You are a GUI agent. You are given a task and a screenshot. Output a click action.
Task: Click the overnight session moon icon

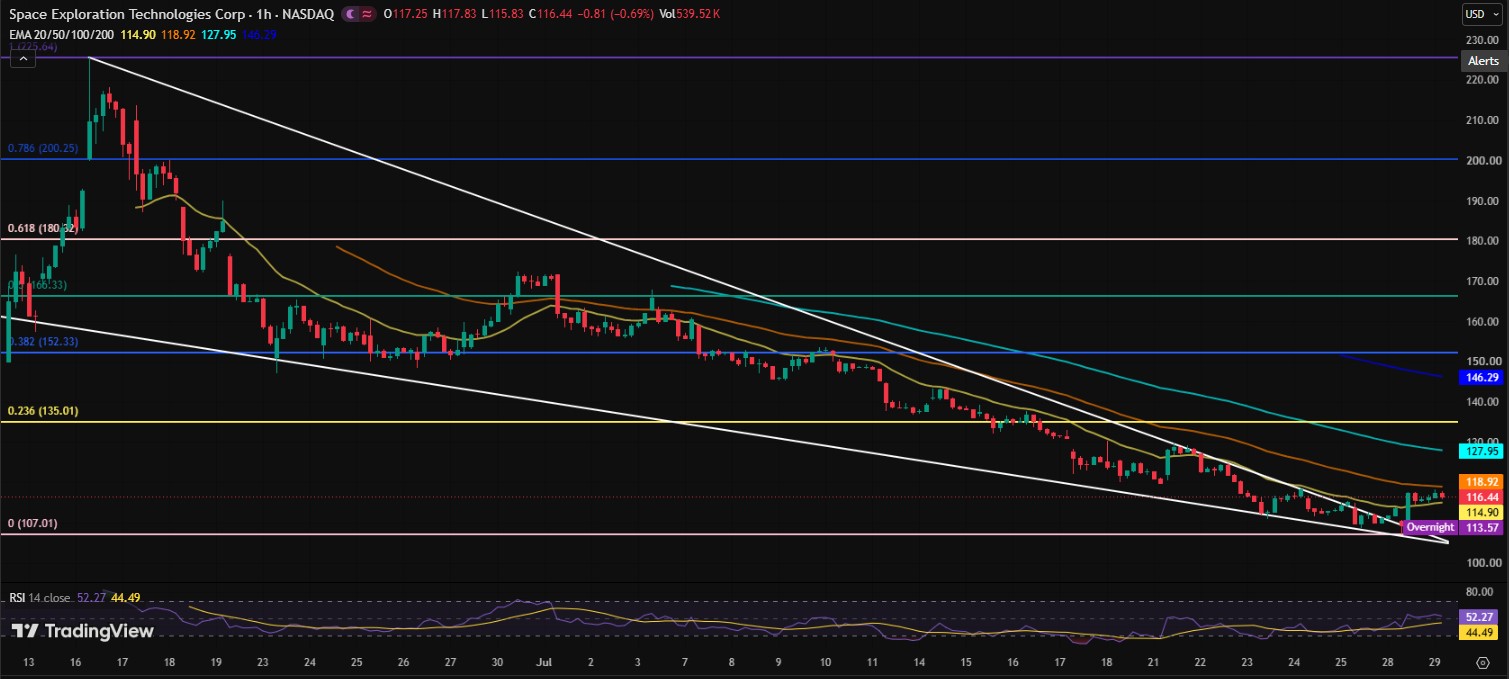[x=351, y=14]
